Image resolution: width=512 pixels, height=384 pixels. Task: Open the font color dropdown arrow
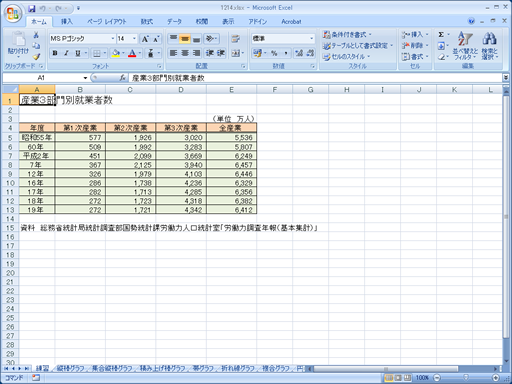[x=140, y=53]
